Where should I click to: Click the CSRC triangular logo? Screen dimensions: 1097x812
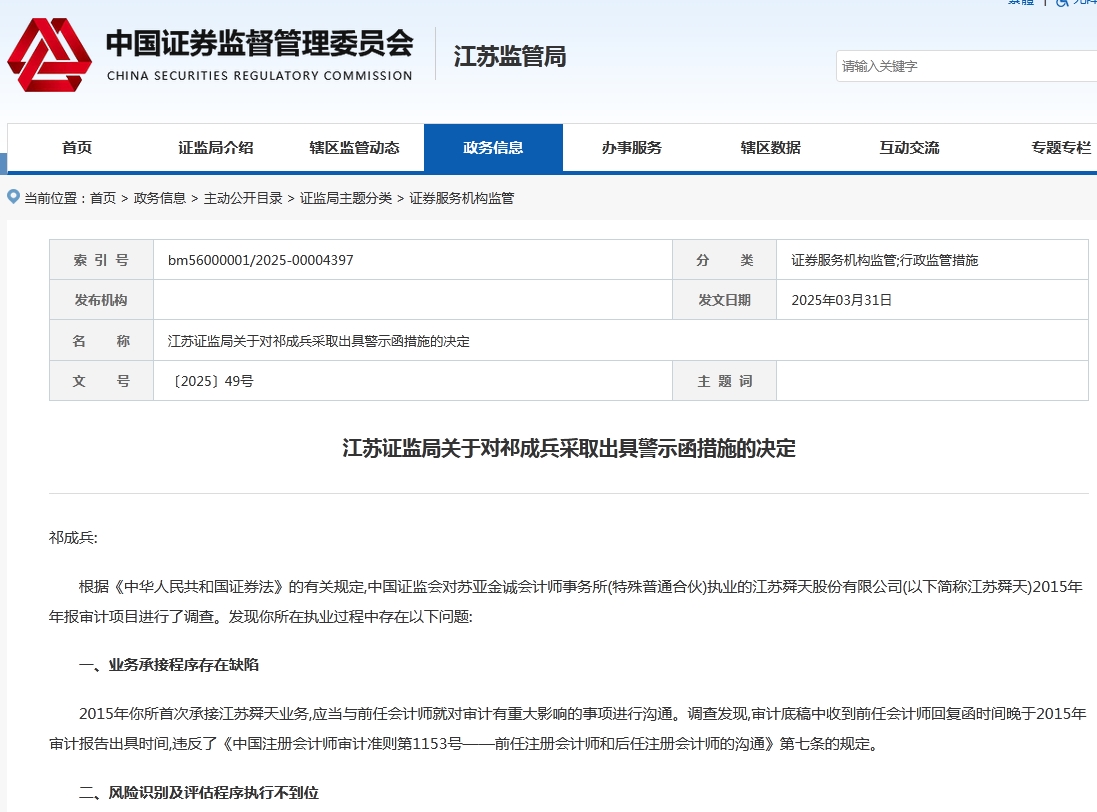(49, 57)
